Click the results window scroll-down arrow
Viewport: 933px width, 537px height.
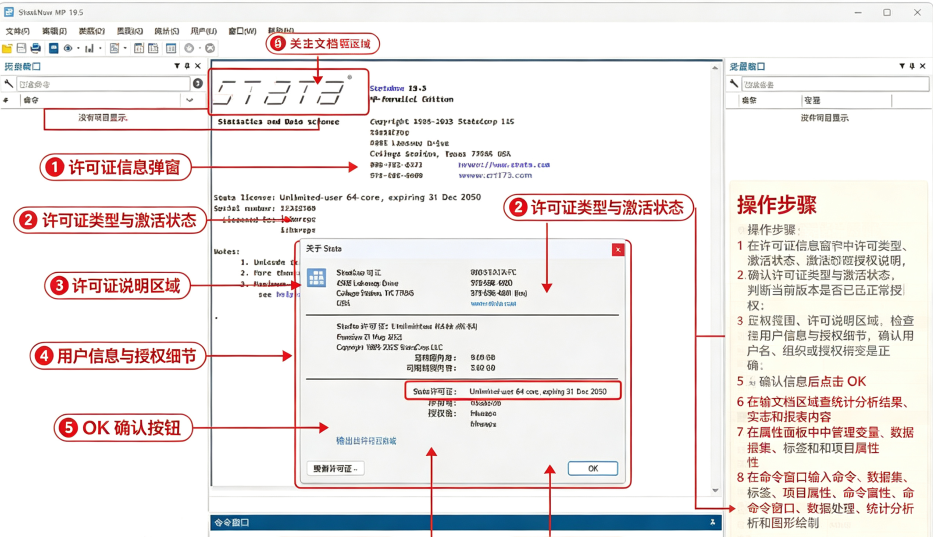tap(715, 490)
